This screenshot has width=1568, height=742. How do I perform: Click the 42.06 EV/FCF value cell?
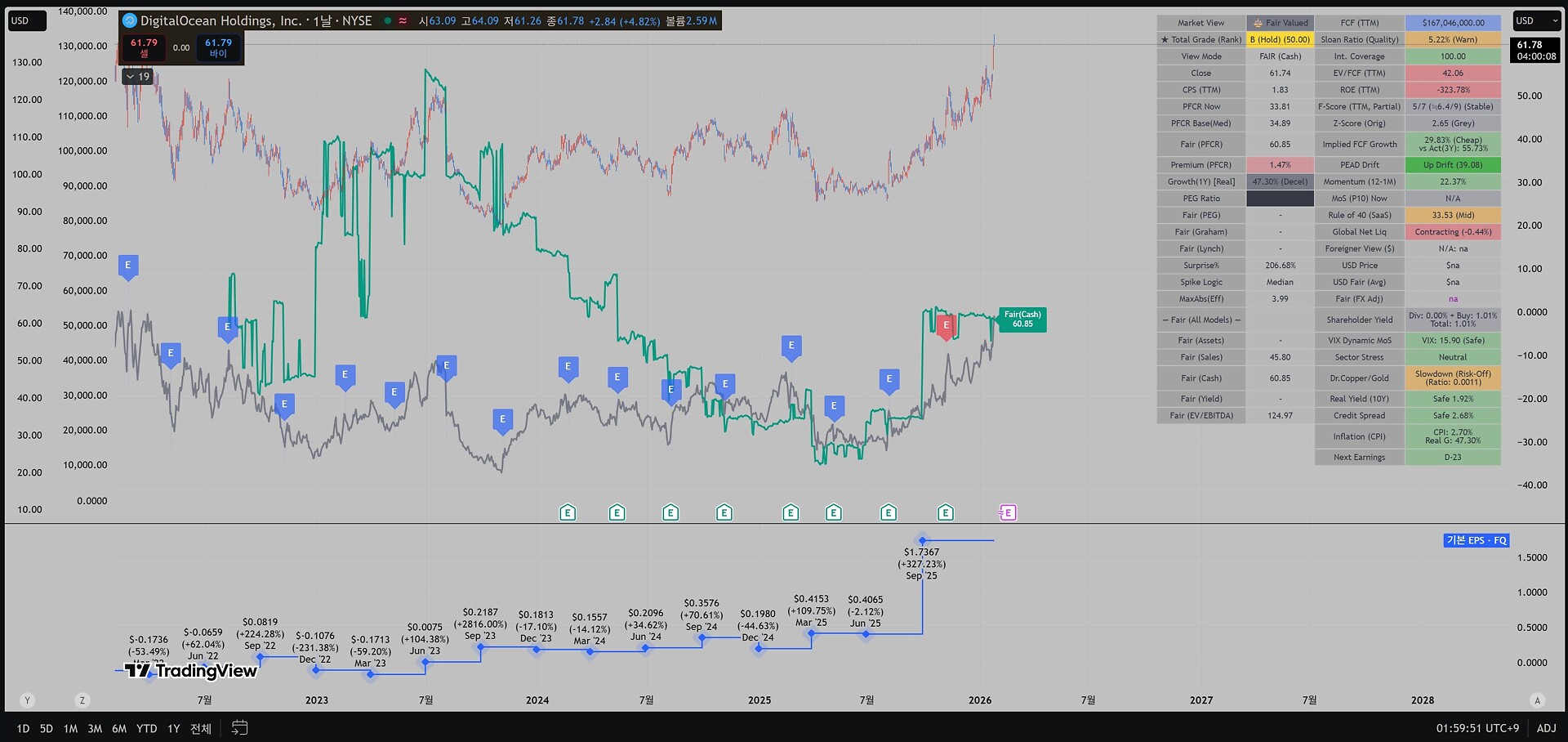pyautogui.click(x=1453, y=73)
